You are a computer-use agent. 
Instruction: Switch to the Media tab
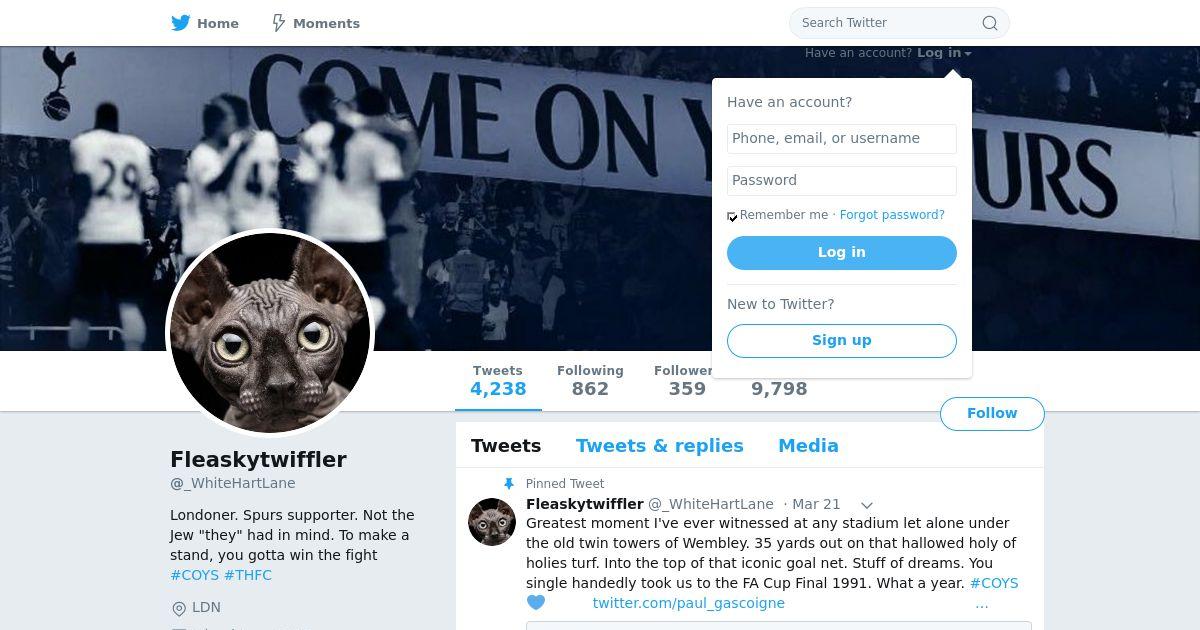click(x=808, y=446)
